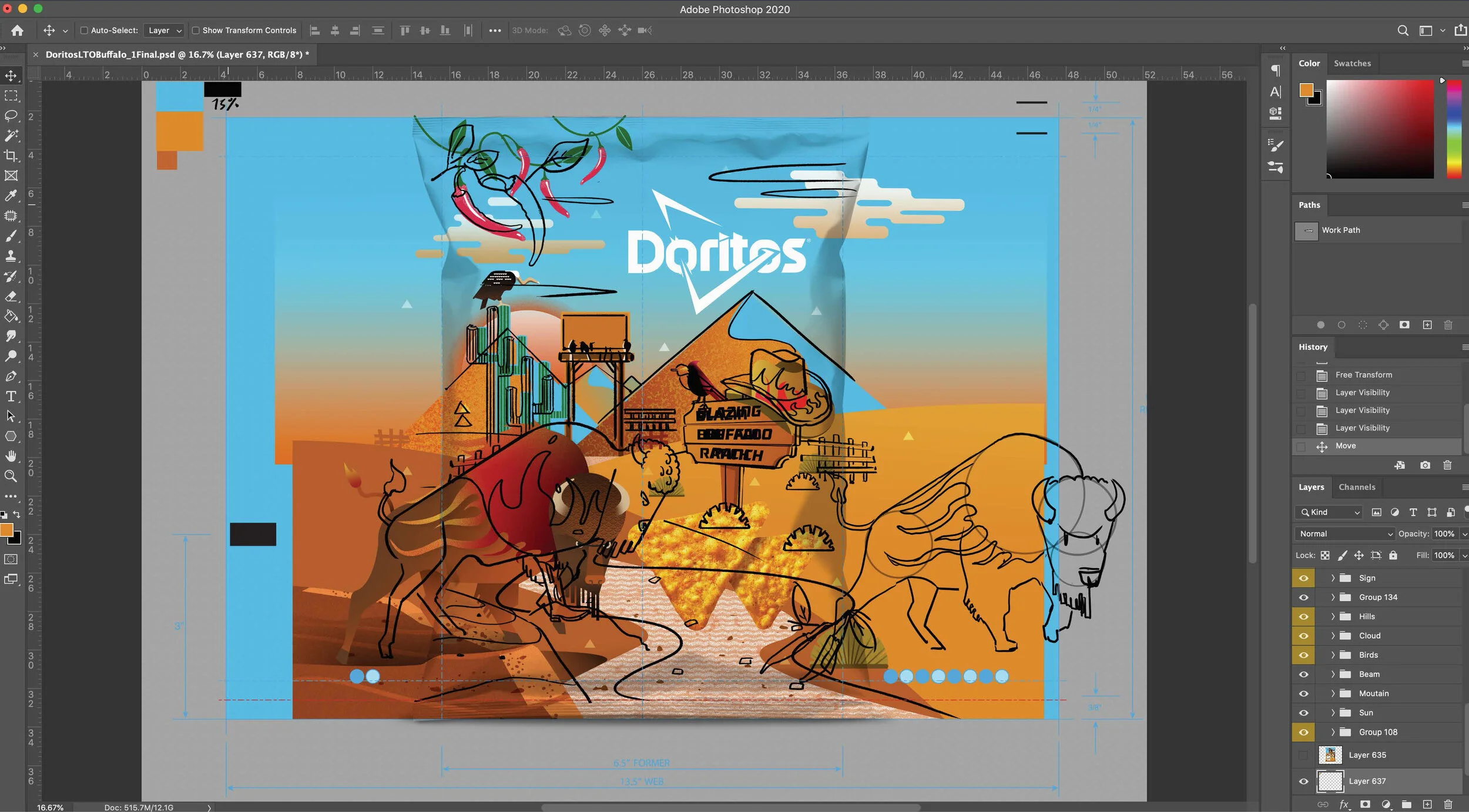This screenshot has width=1469, height=812.
Task: Hide the Birds group layer
Action: coord(1303,655)
